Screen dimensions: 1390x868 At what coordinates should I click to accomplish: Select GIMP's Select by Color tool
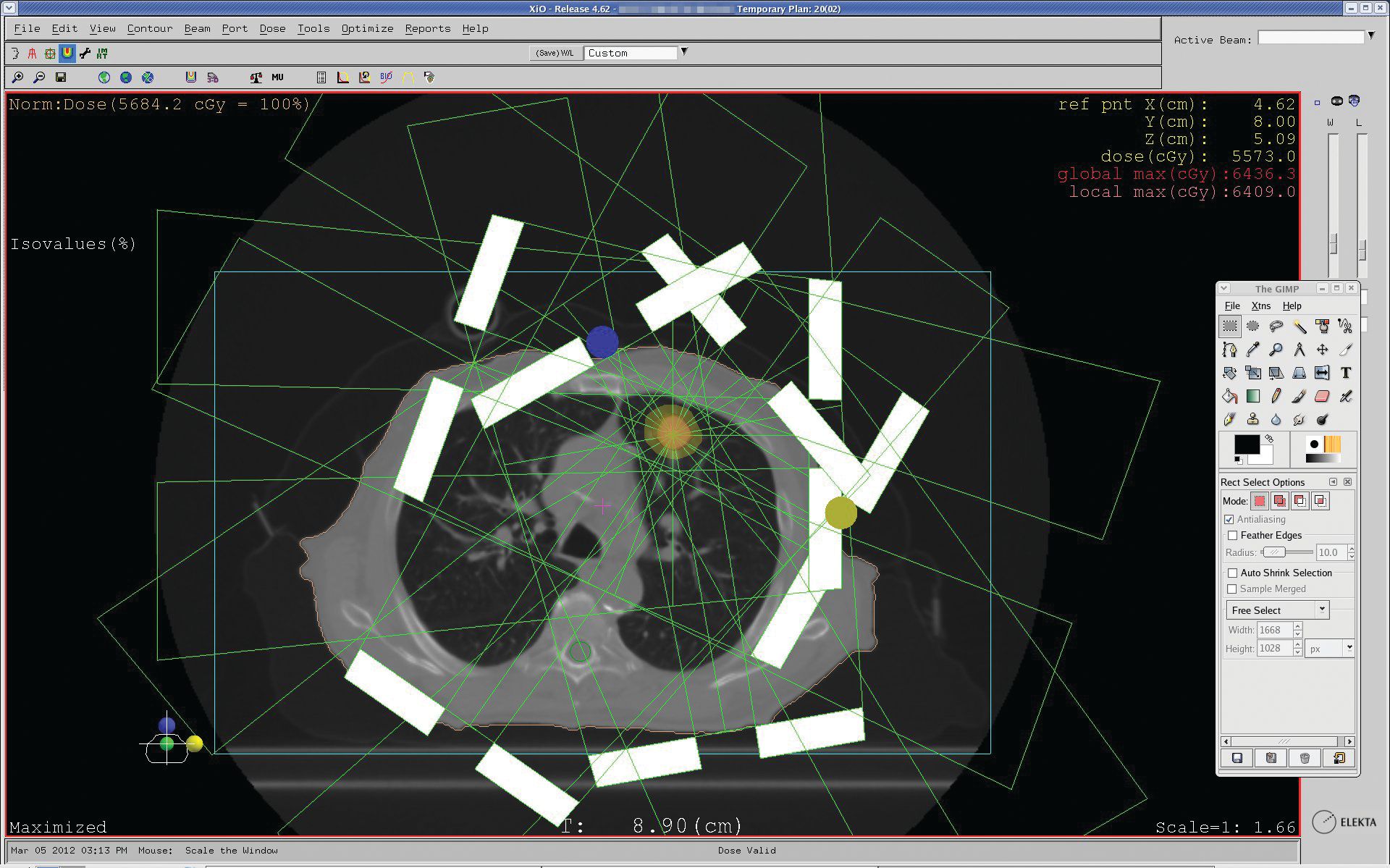[1323, 326]
